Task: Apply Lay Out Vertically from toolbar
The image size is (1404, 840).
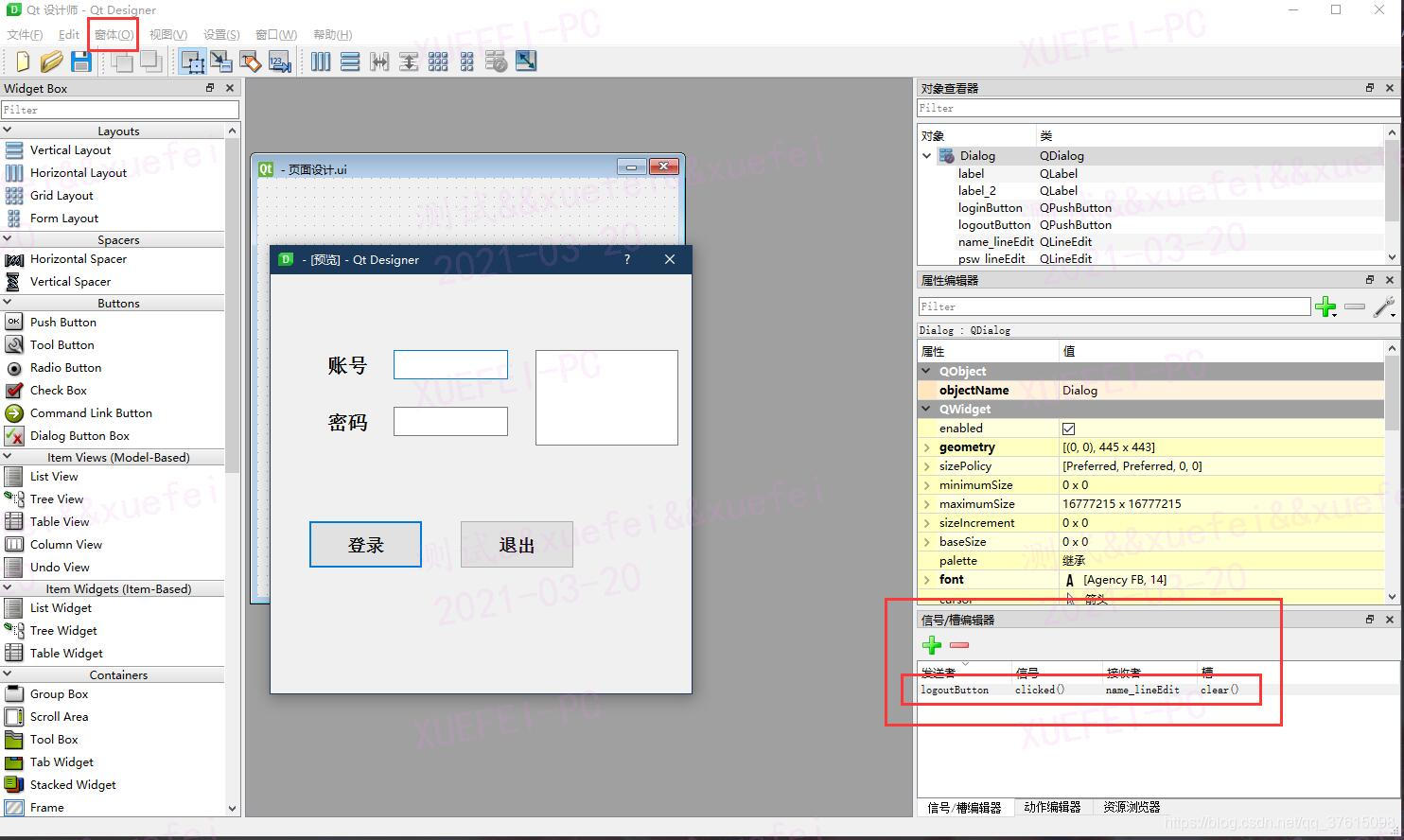Action: [350, 61]
